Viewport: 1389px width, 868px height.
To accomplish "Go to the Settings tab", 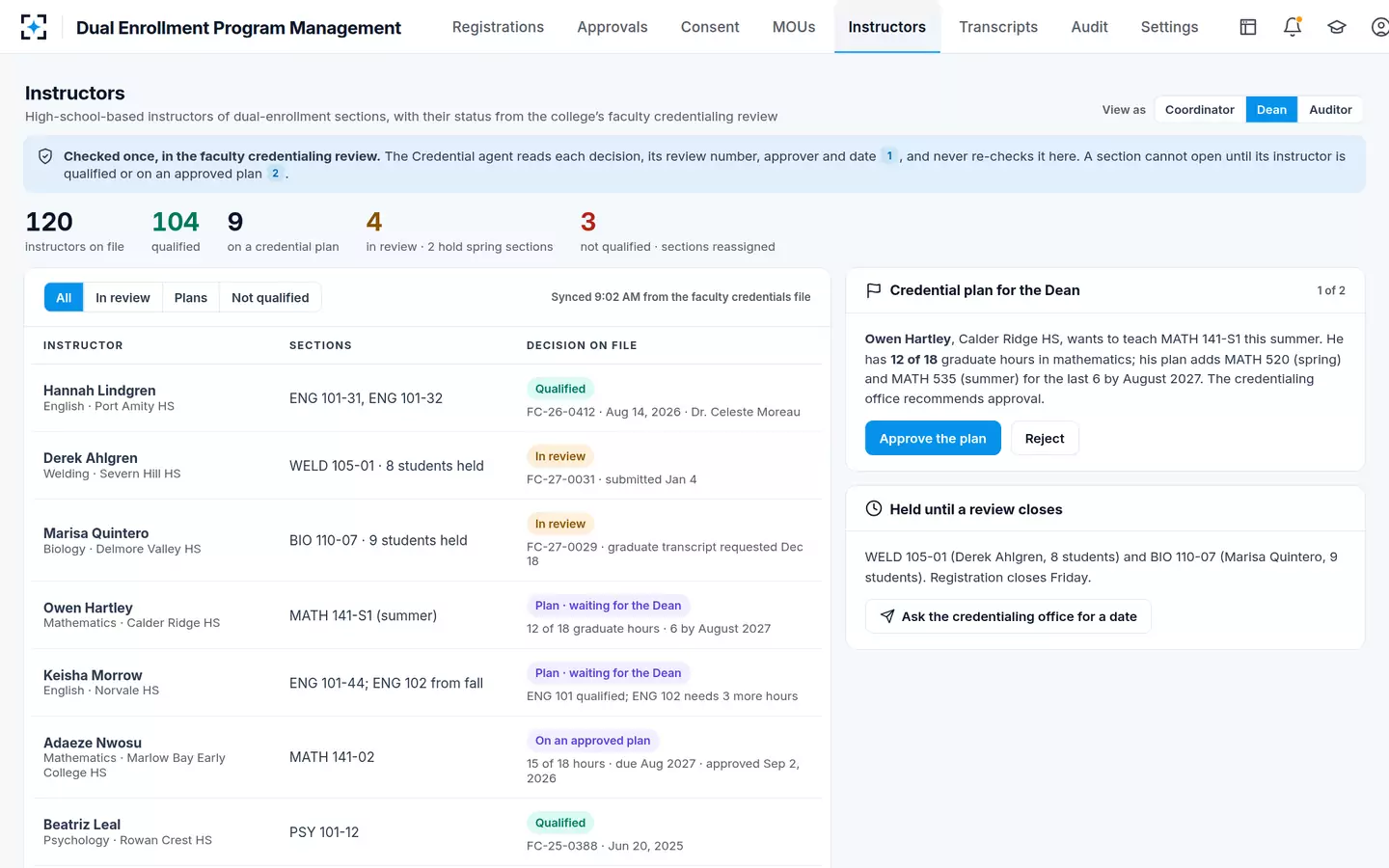I will point(1169,27).
